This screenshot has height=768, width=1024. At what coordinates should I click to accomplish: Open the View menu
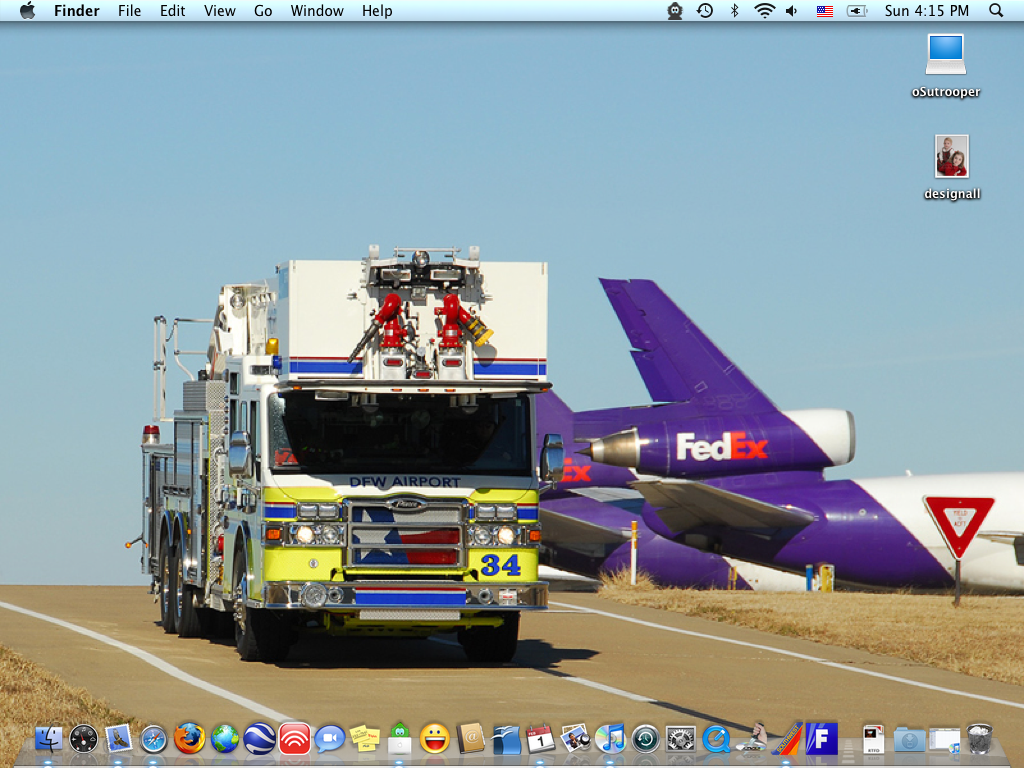[x=219, y=10]
